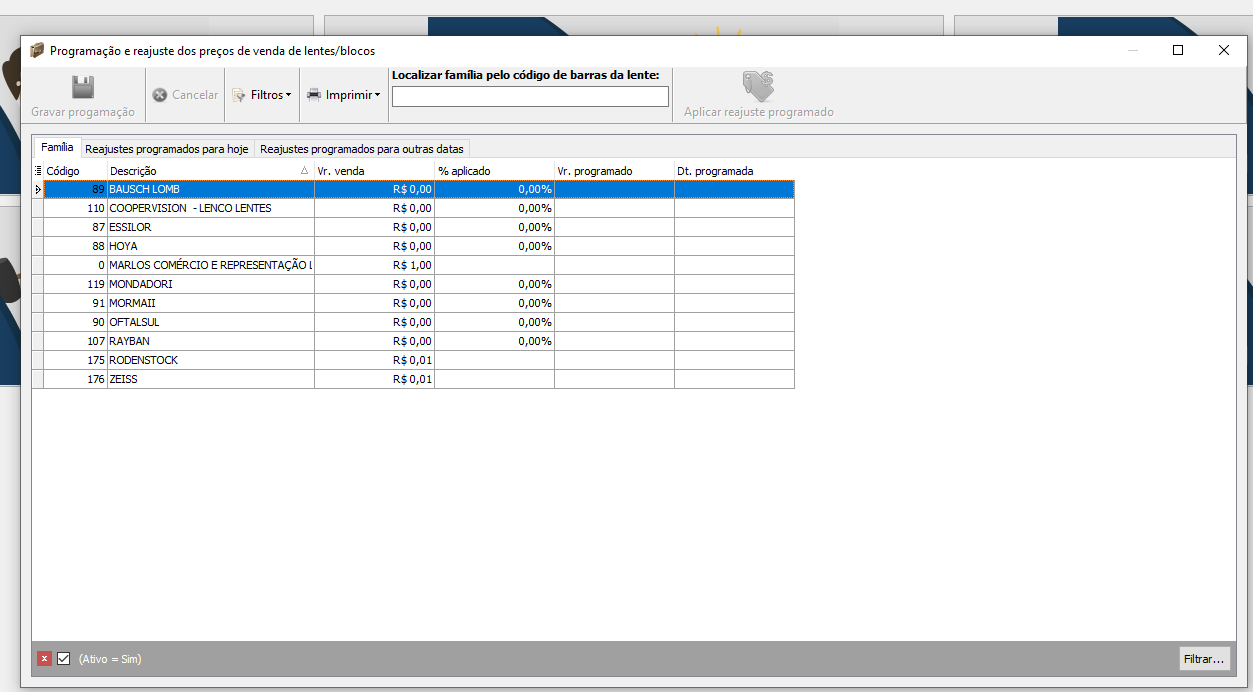Image resolution: width=1253 pixels, height=692 pixels.
Task: Click the Gravar programação save icon
Action: (x=83, y=87)
